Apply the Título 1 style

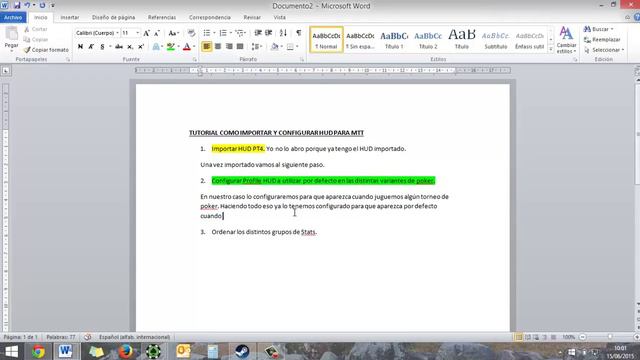394,40
